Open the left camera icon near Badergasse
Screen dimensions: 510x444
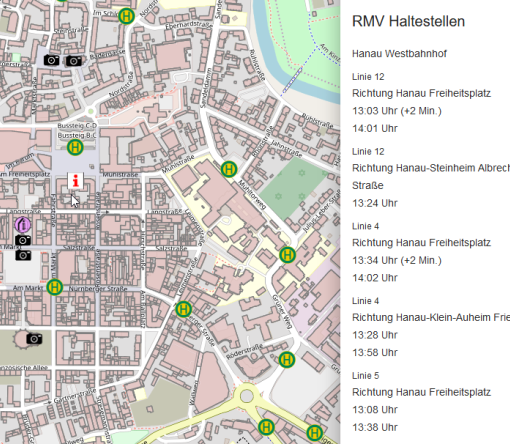(x=52, y=60)
